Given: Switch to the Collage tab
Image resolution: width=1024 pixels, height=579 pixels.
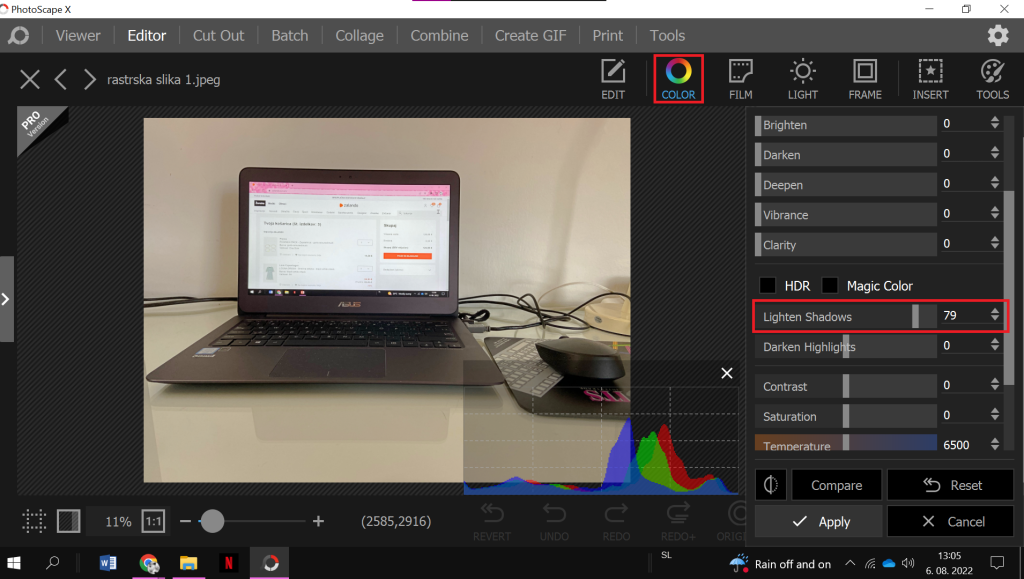Looking at the screenshot, I should [359, 35].
